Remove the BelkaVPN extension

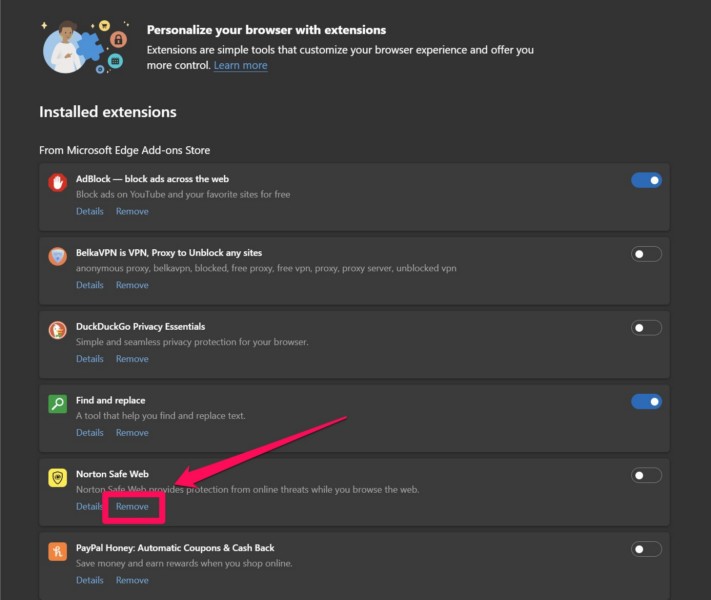pos(132,285)
